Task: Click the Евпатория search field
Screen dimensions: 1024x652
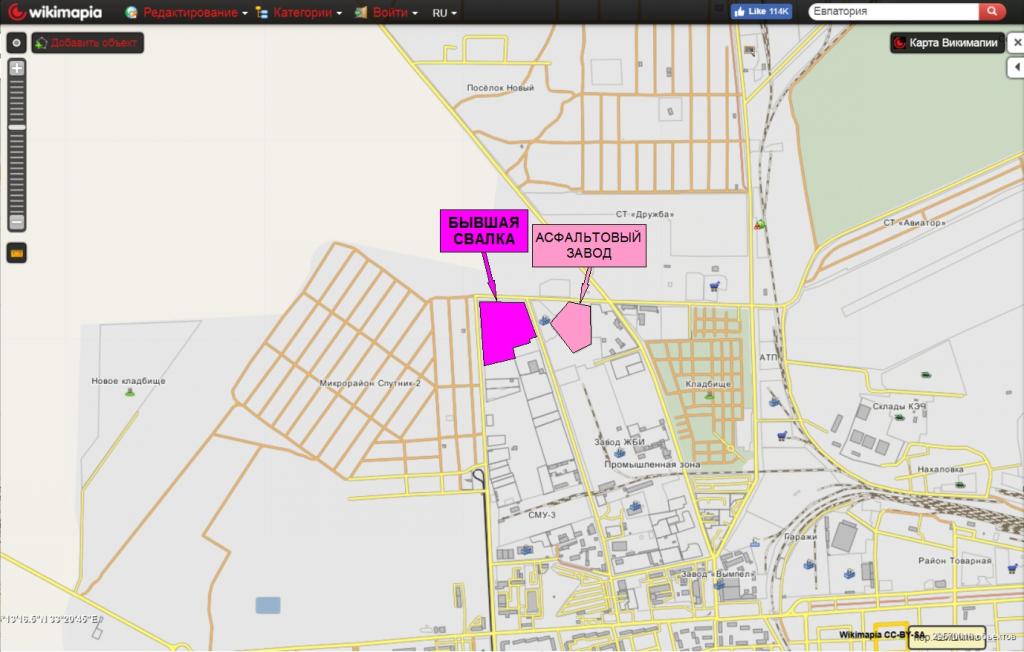Action: click(894, 12)
